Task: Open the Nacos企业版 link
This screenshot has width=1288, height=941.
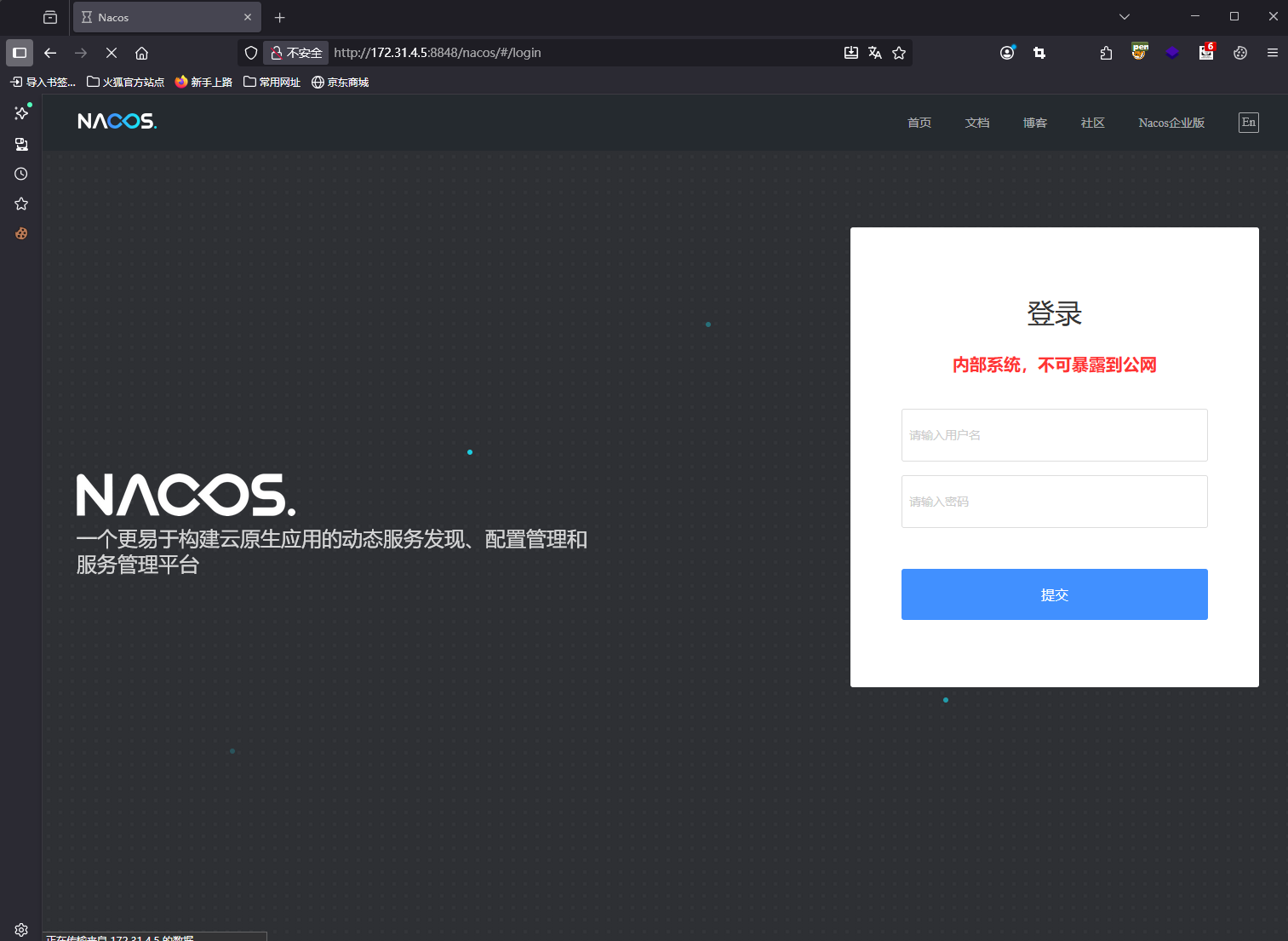Action: pos(1171,123)
